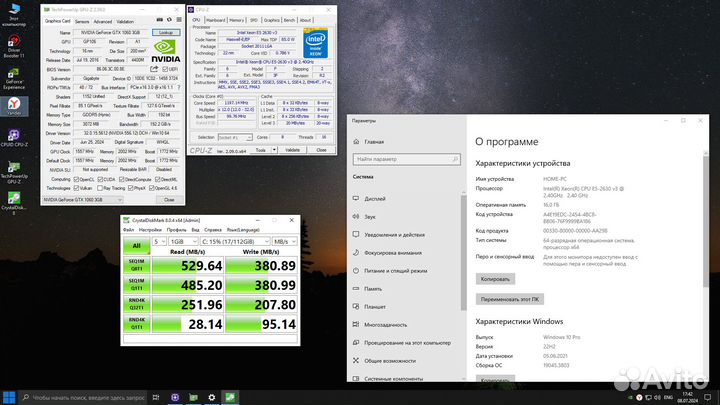Launch Driver Booster 11 desktop shortcut
720x405 pixels.
click(x=14, y=46)
